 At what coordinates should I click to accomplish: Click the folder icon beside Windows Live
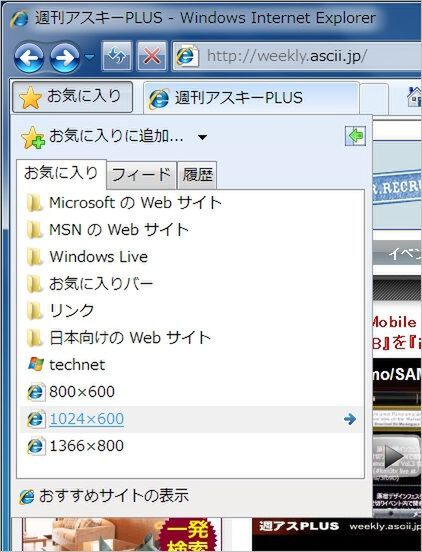[35, 257]
